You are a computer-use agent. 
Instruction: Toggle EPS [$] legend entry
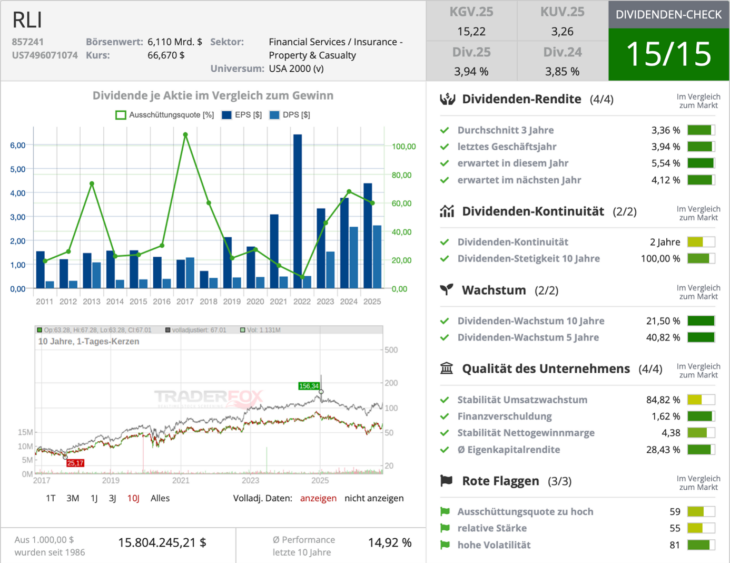coord(242,115)
